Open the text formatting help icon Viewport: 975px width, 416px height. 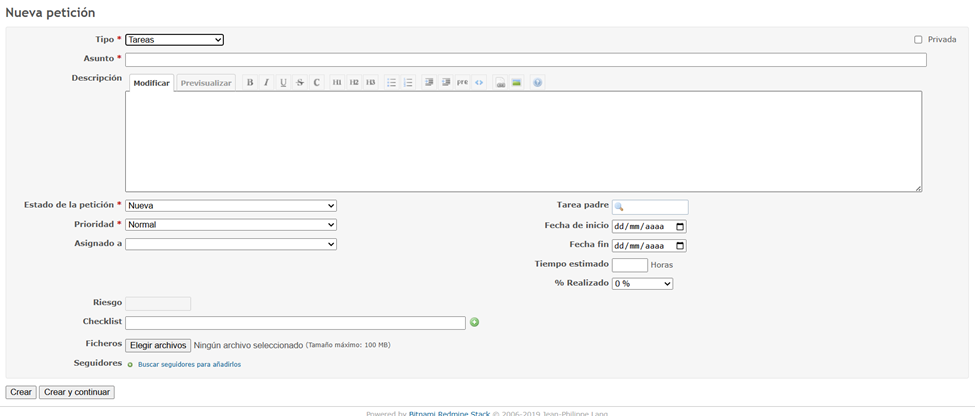[538, 82]
